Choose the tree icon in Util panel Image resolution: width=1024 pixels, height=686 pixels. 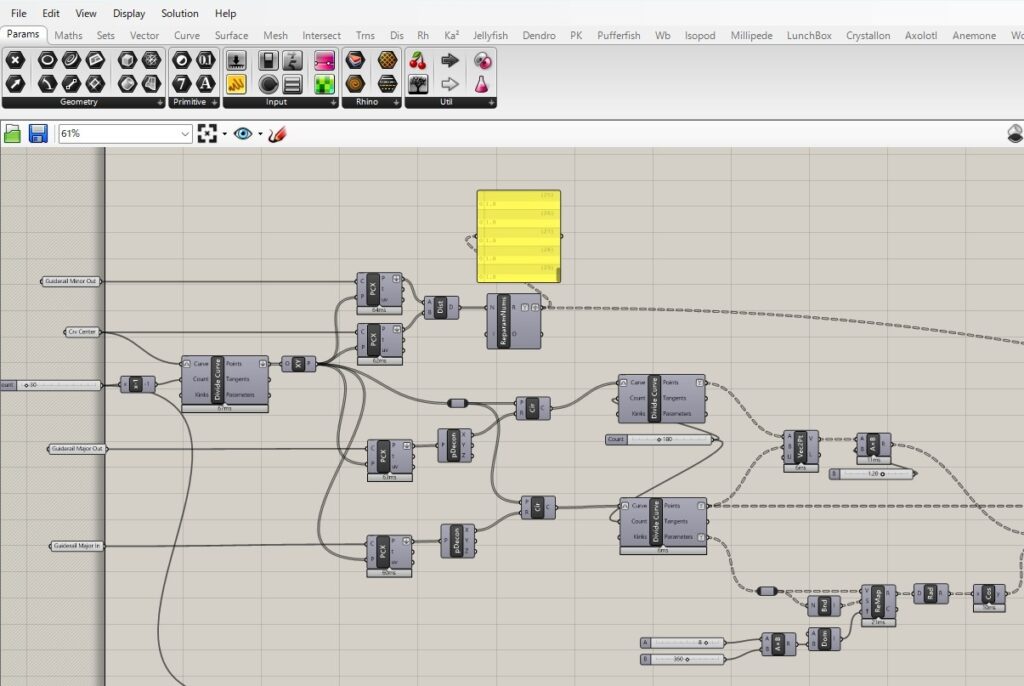tap(418, 84)
